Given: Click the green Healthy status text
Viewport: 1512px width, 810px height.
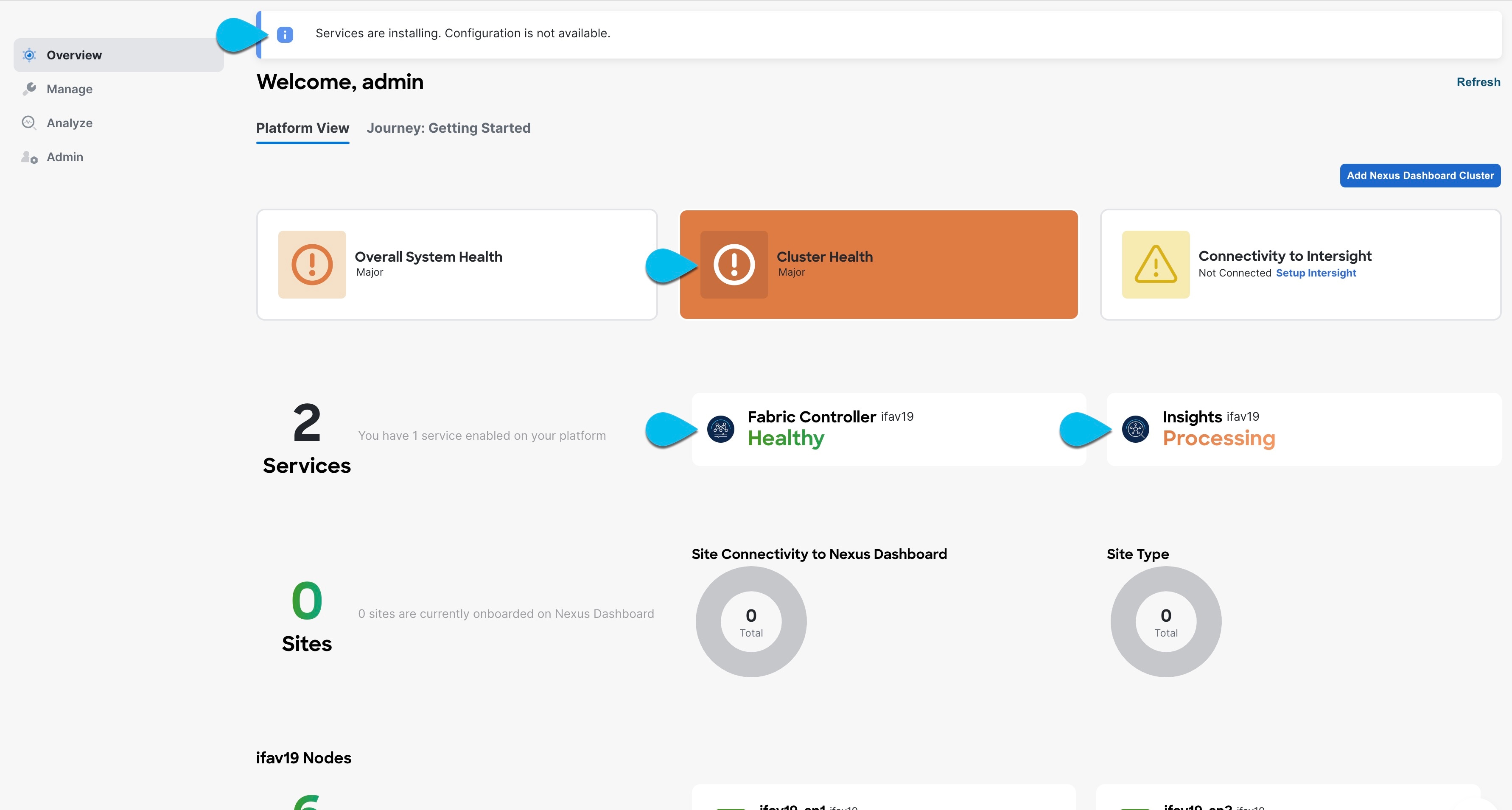Looking at the screenshot, I should (785, 439).
